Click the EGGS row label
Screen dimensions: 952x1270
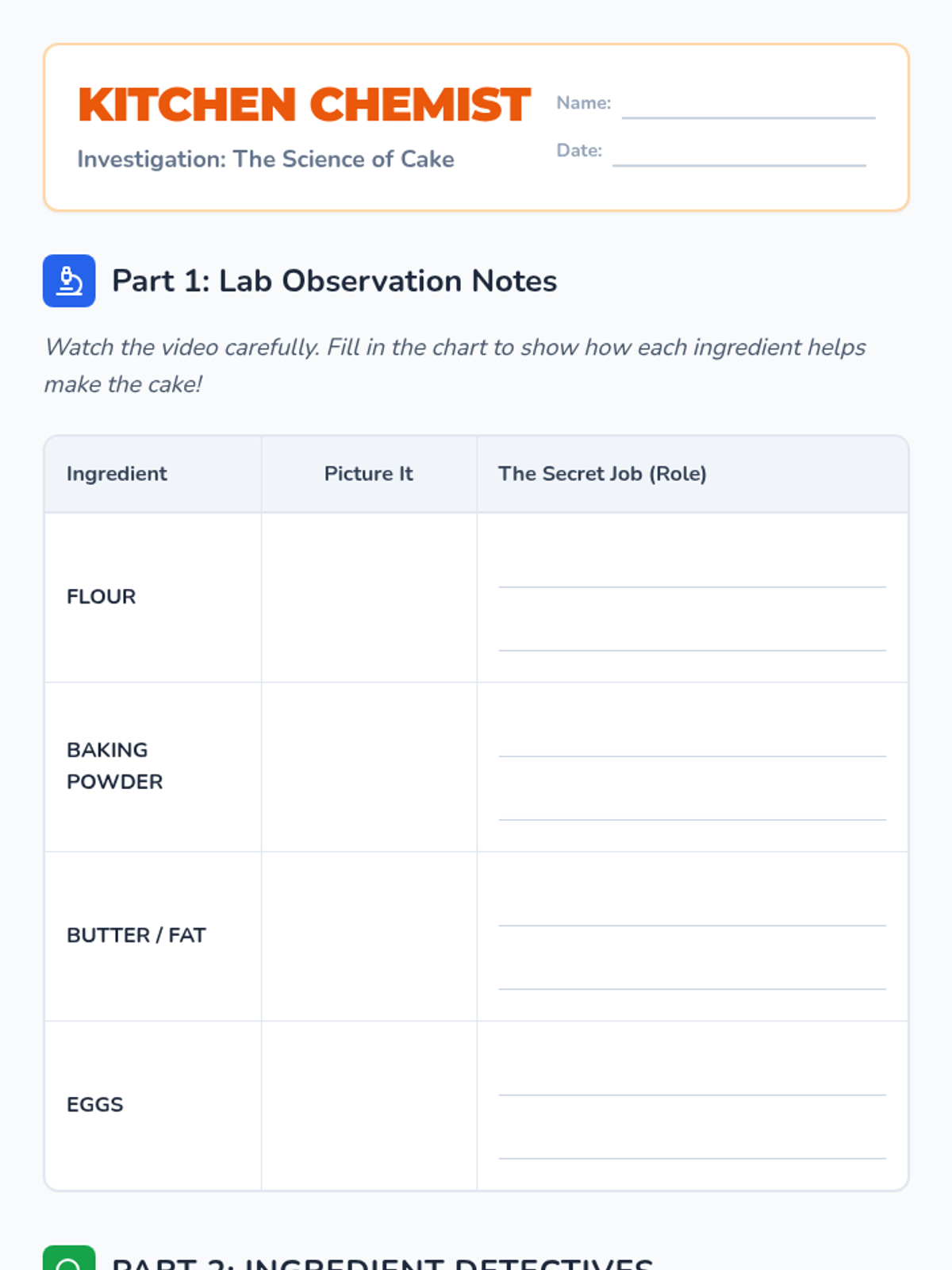(x=95, y=1105)
